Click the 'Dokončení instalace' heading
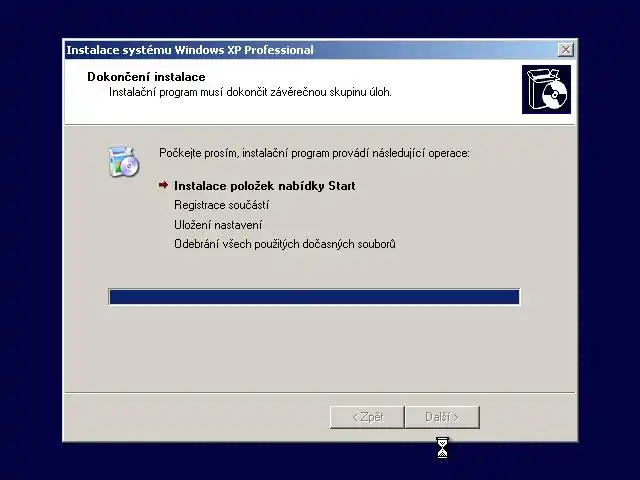Image resolution: width=640 pixels, height=480 pixels. click(x=146, y=77)
